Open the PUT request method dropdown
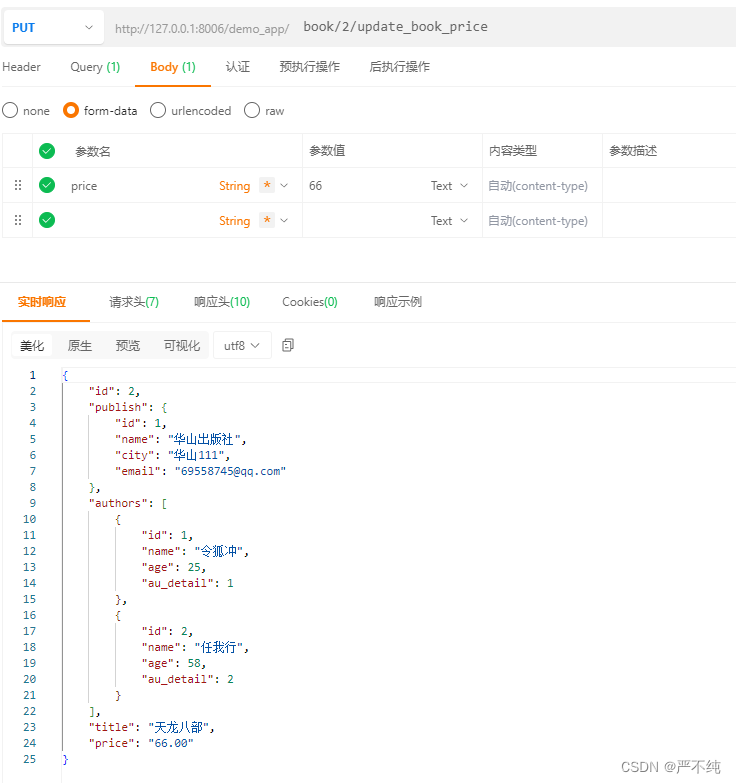The height and width of the screenshot is (783, 736). [x=52, y=27]
